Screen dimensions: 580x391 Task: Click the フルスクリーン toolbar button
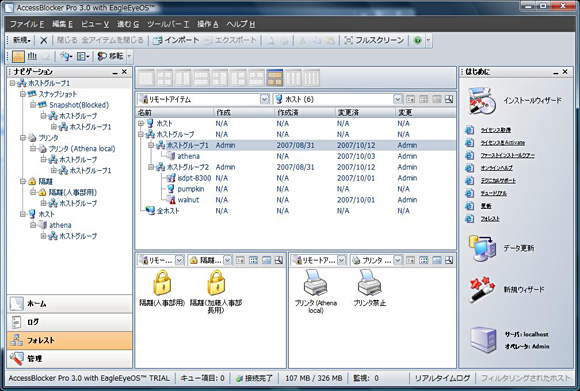click(x=374, y=40)
